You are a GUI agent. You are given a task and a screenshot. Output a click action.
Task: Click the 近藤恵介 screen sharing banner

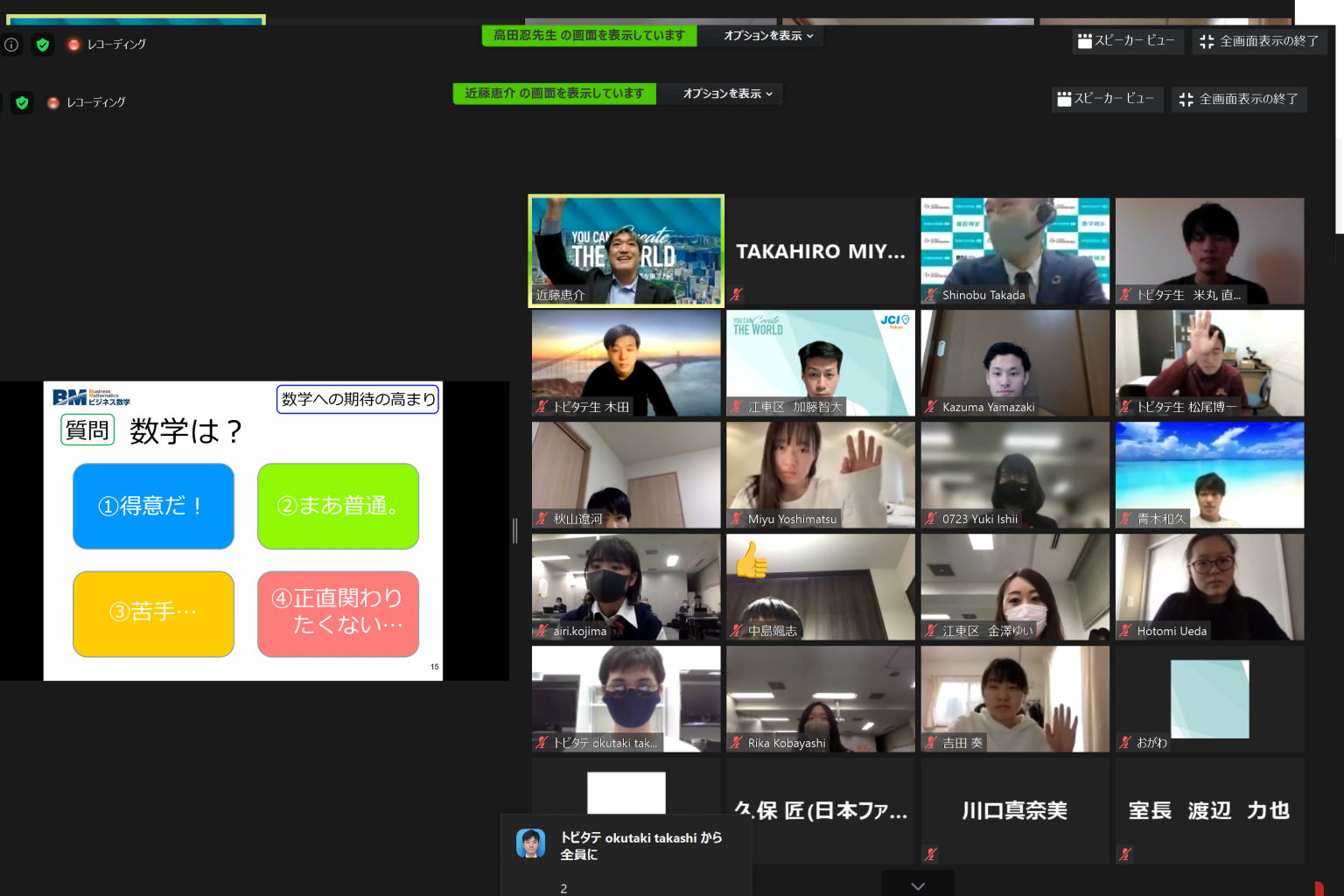click(x=554, y=94)
